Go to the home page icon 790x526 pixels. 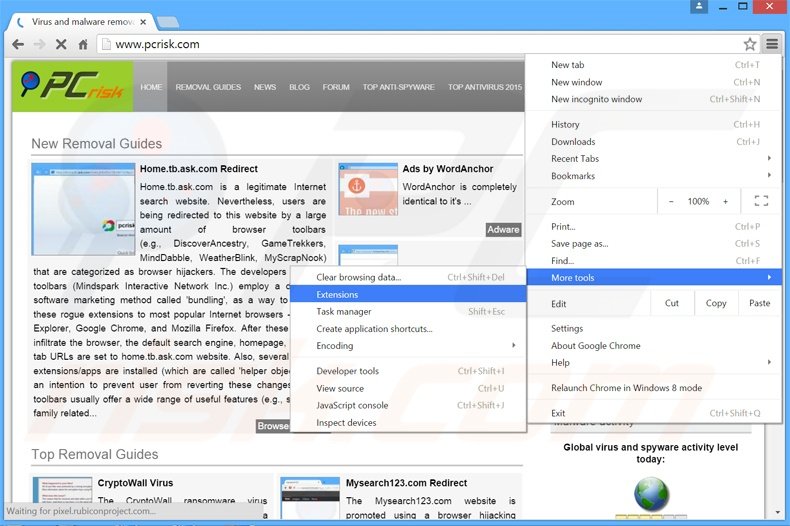click(x=83, y=44)
